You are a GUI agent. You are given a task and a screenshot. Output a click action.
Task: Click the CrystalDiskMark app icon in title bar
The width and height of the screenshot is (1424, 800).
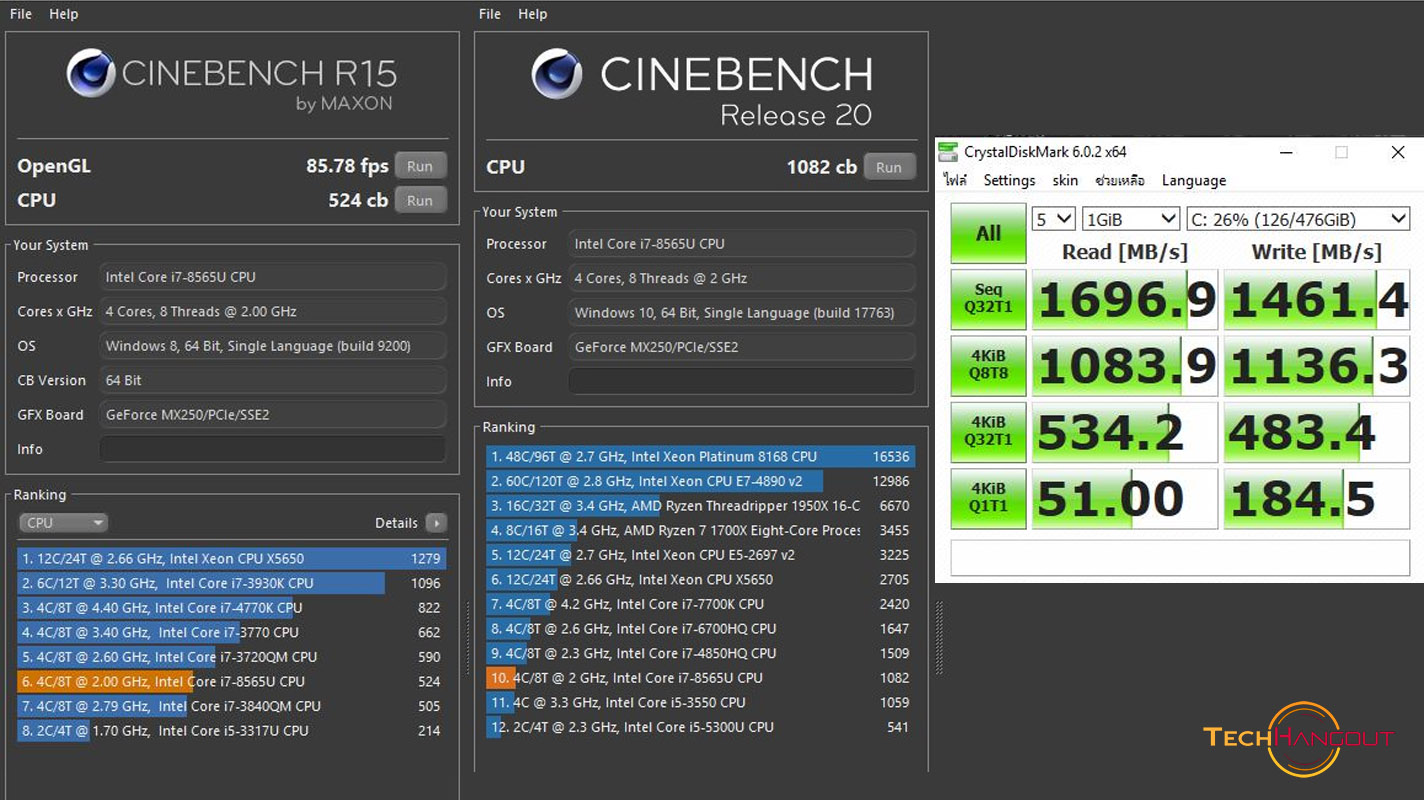948,152
